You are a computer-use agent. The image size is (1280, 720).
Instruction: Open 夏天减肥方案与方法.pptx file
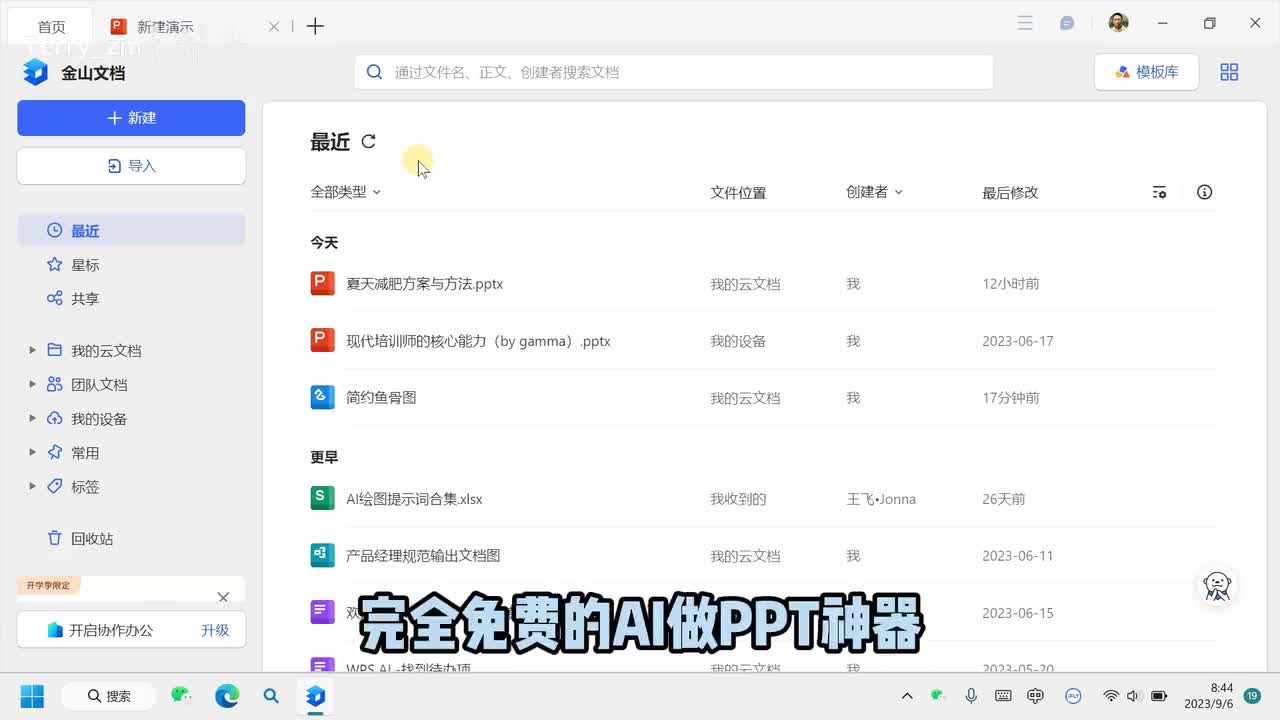[424, 284]
